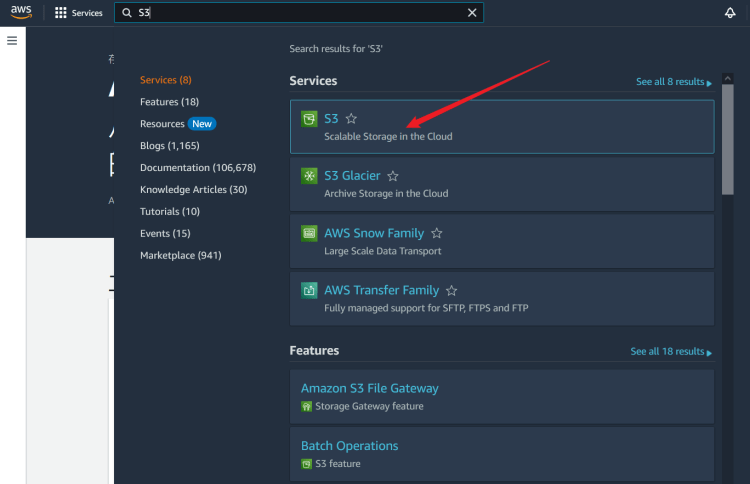Screen dimensions: 750x484
Task: Click the Storage Gateway feature icon
Action: click(306, 407)
